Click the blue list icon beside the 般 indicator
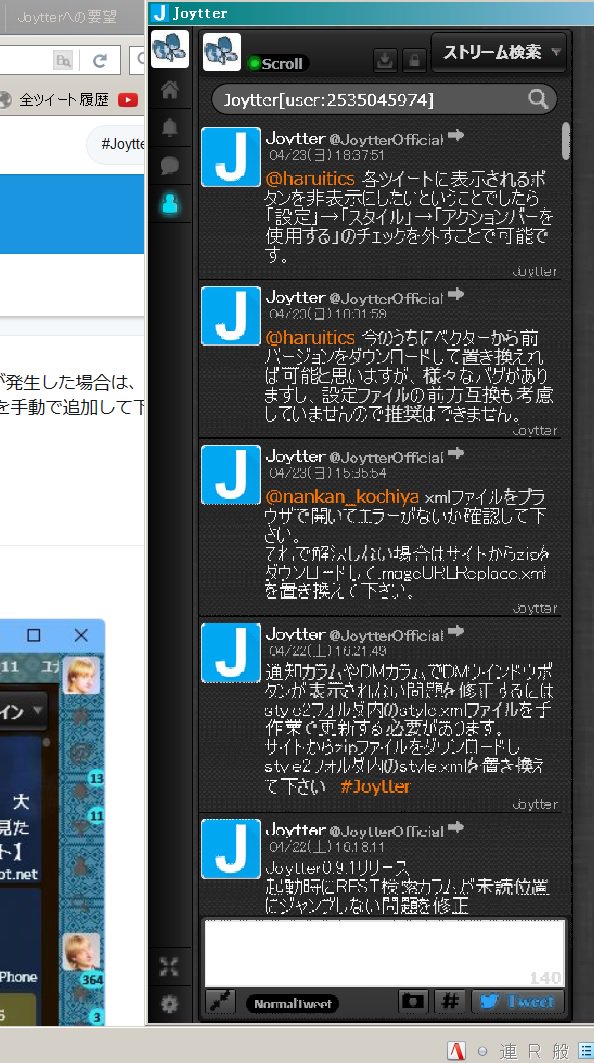594x1063 pixels. click(586, 1051)
